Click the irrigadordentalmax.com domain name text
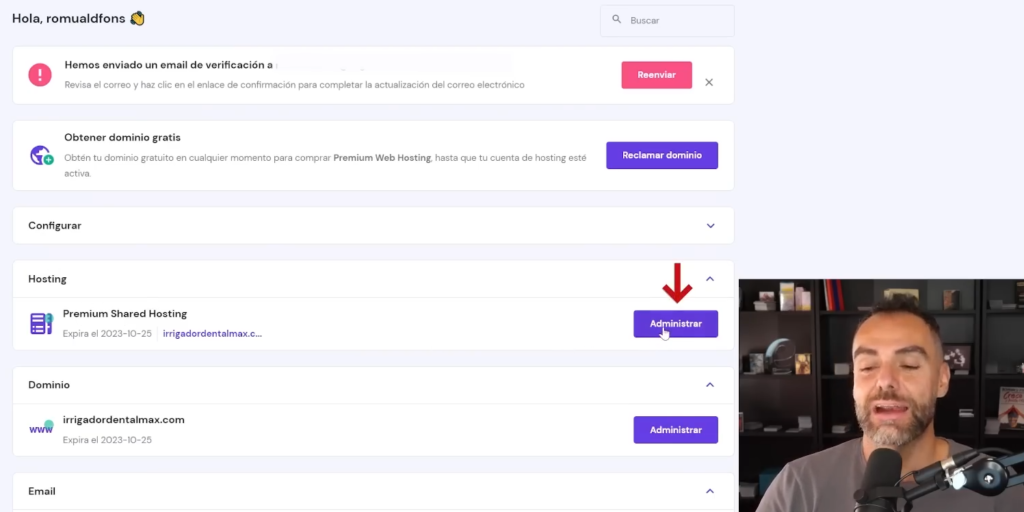Image resolution: width=1024 pixels, height=512 pixels. [123, 420]
